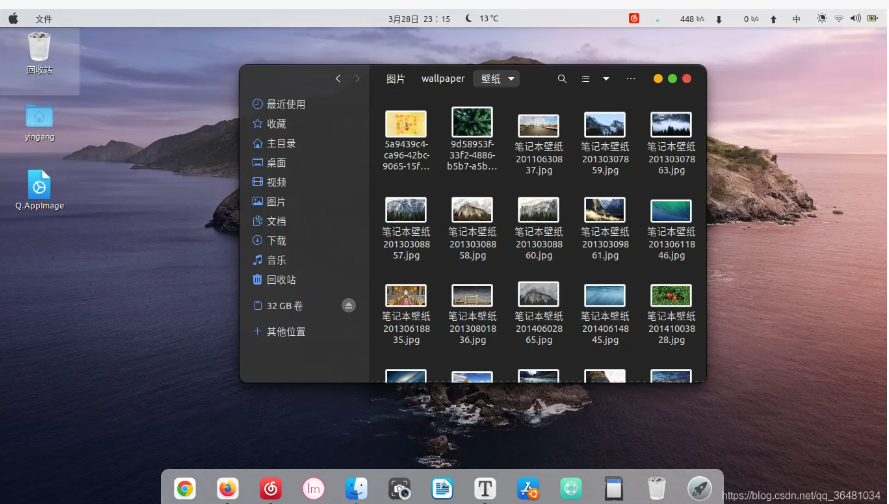The width and height of the screenshot is (889, 504).
Task: Click the volume icon in the top bar
Action: click(855, 19)
